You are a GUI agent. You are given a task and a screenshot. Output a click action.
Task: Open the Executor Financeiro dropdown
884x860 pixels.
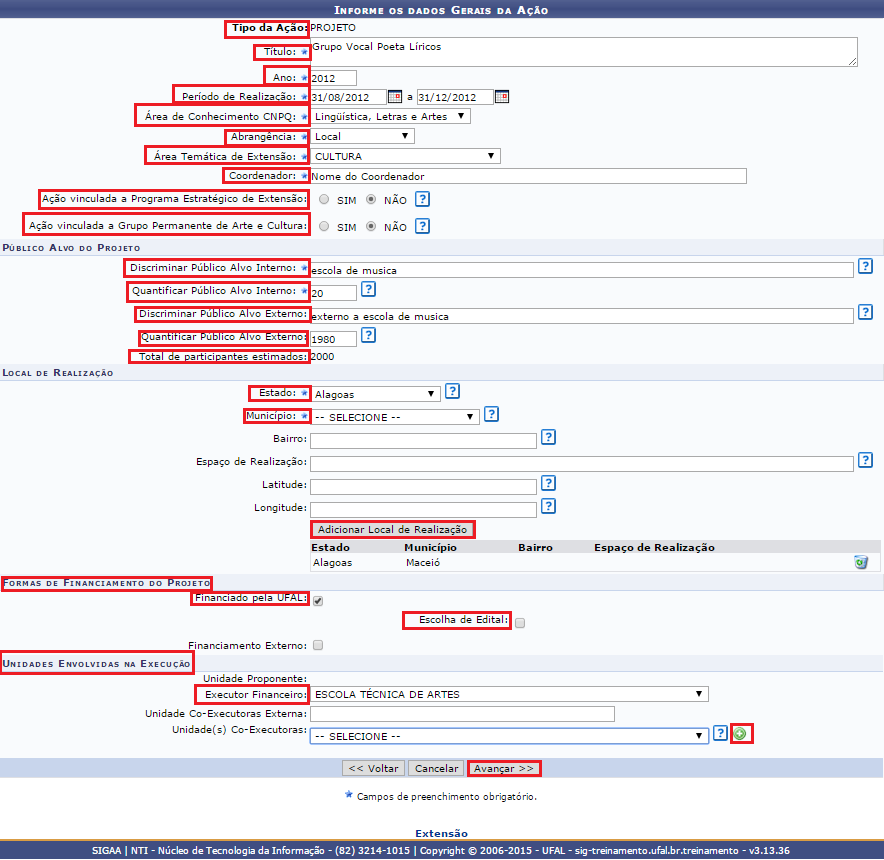509,694
